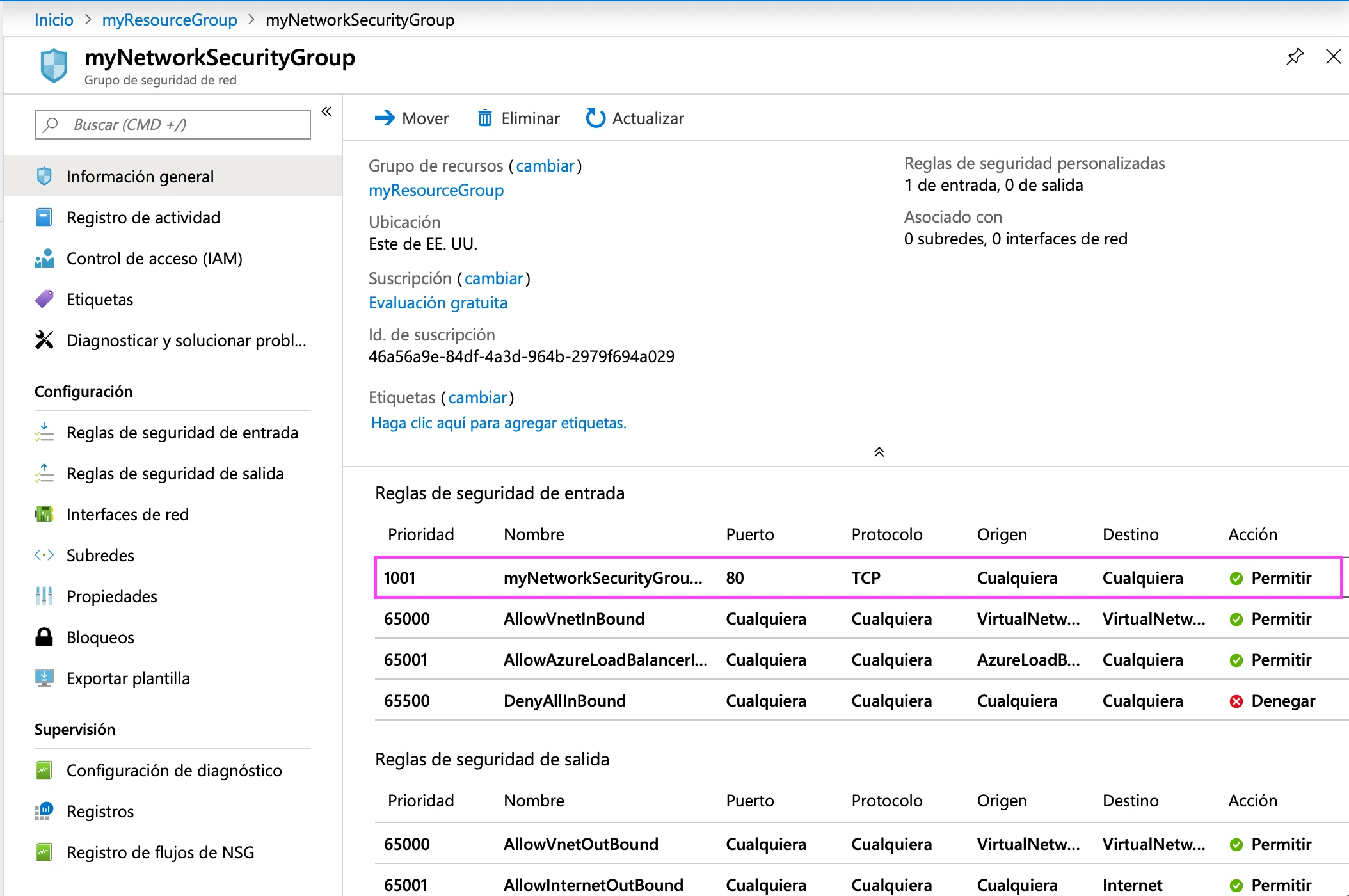Screen dimensions: 1349x896
Task: Focus the Buscar search field
Action: pos(173,124)
